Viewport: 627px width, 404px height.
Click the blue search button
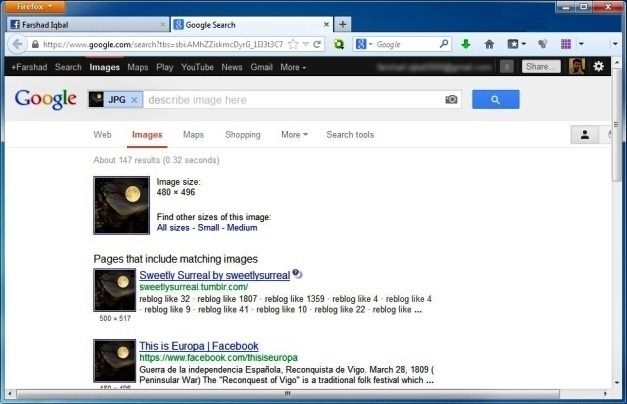coord(495,100)
